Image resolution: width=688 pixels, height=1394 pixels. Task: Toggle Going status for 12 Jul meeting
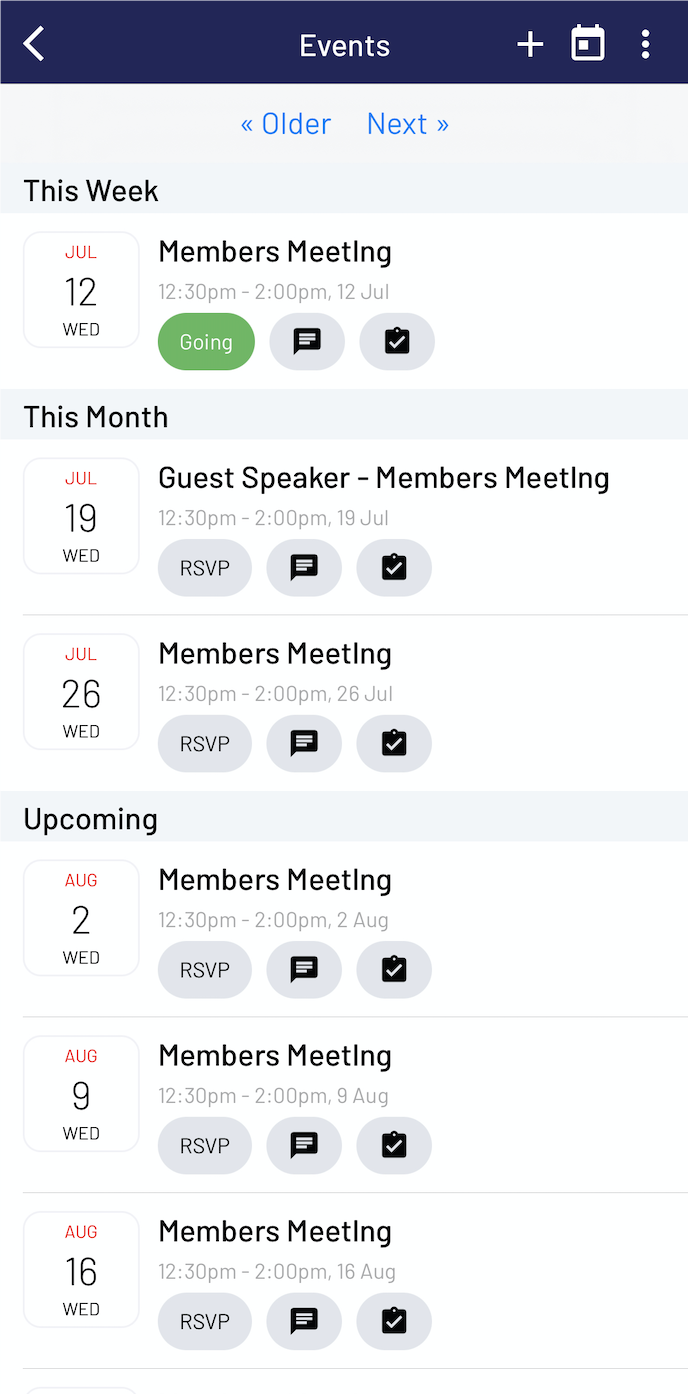pos(206,341)
